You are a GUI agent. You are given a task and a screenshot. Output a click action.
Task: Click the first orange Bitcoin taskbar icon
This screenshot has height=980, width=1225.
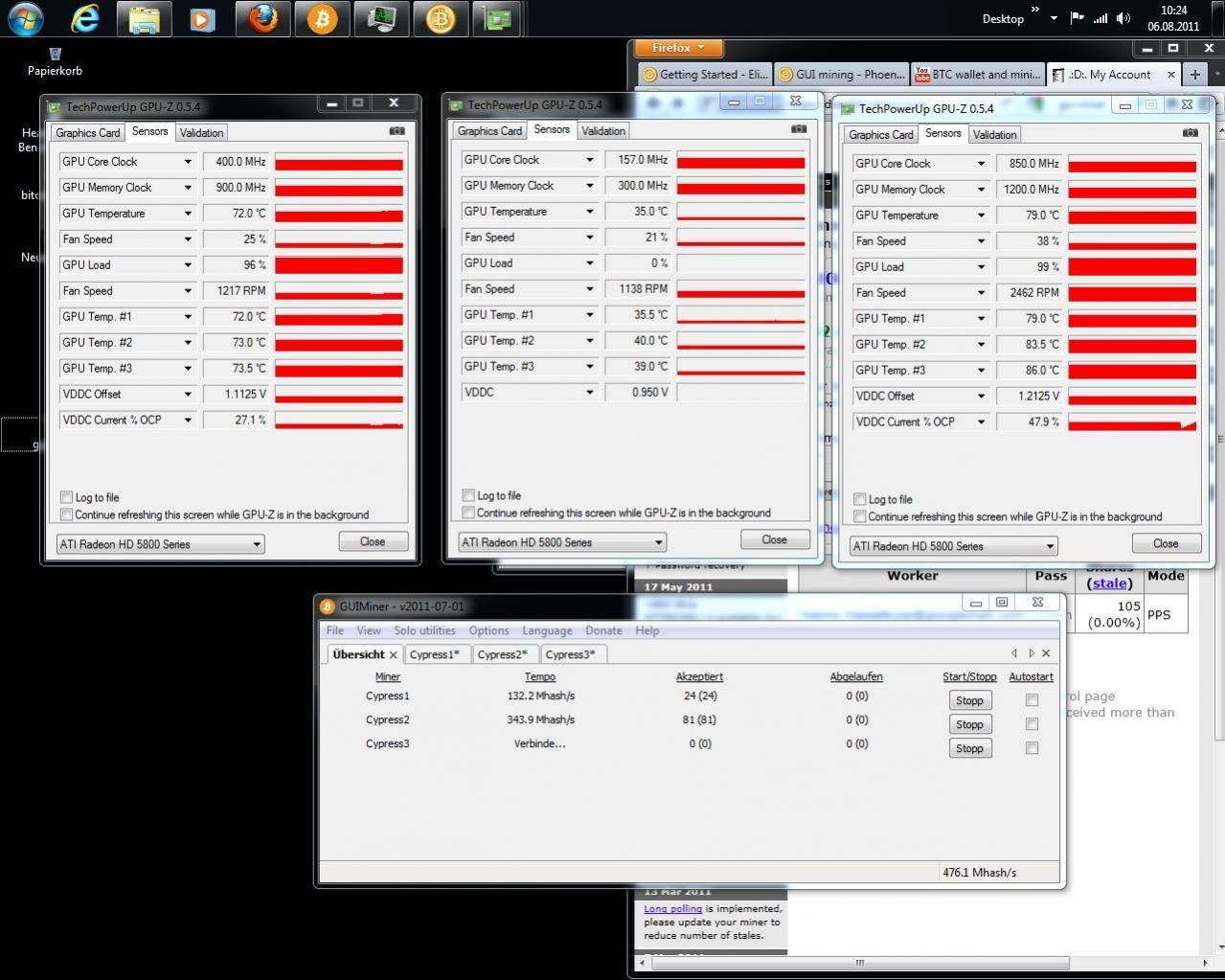[x=323, y=19]
